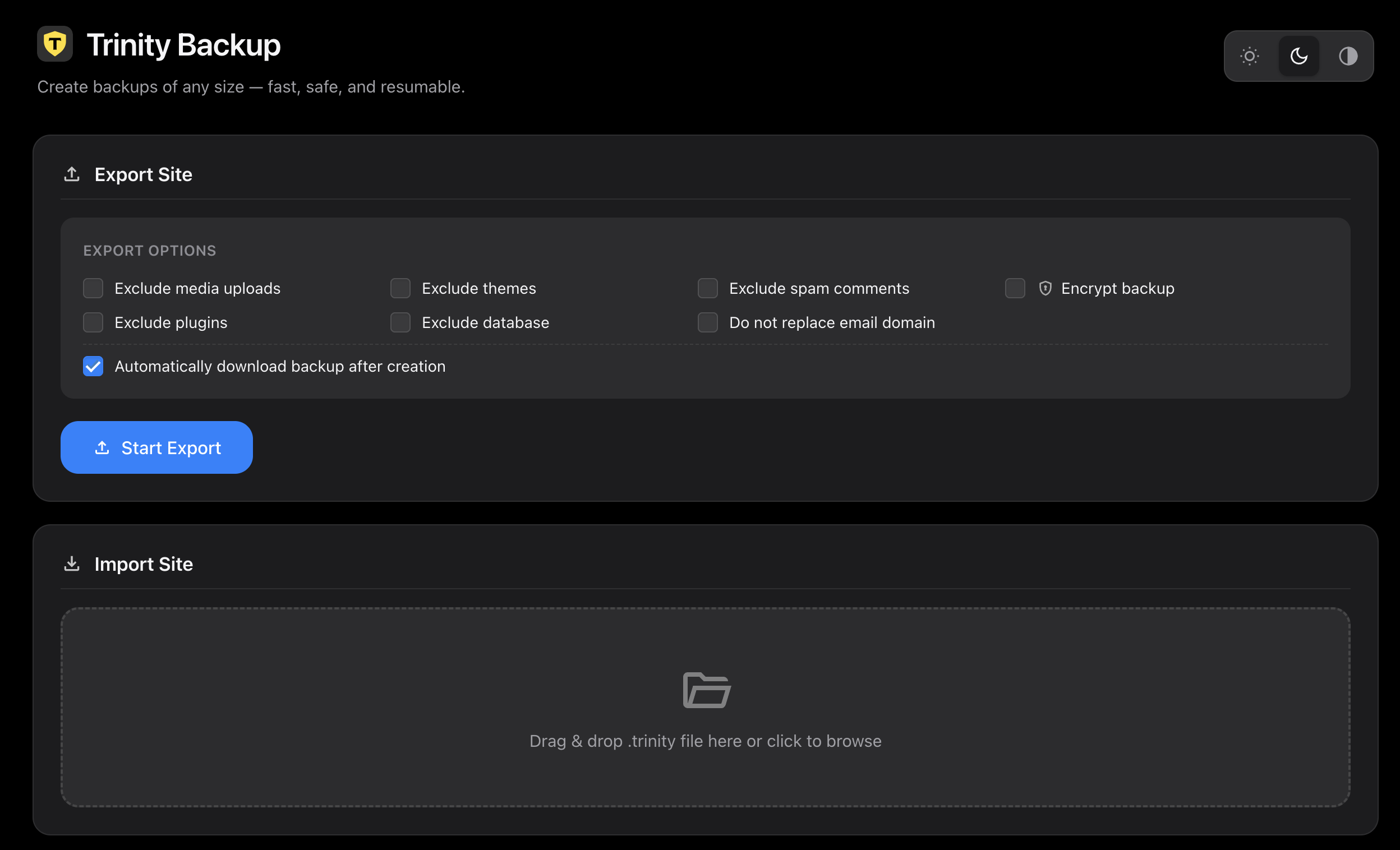Screen dimensions: 1400x850
Task: Uncheck Automatically download backup after creation
Action: [x=93, y=366]
